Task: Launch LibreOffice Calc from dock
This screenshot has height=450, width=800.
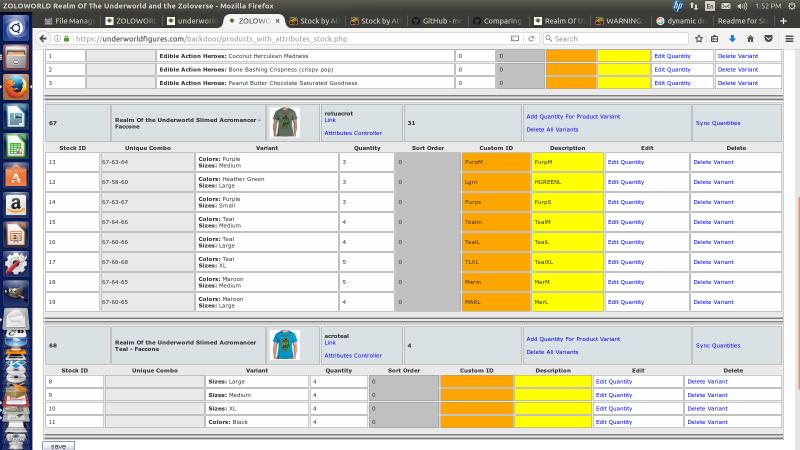Action: (16, 146)
